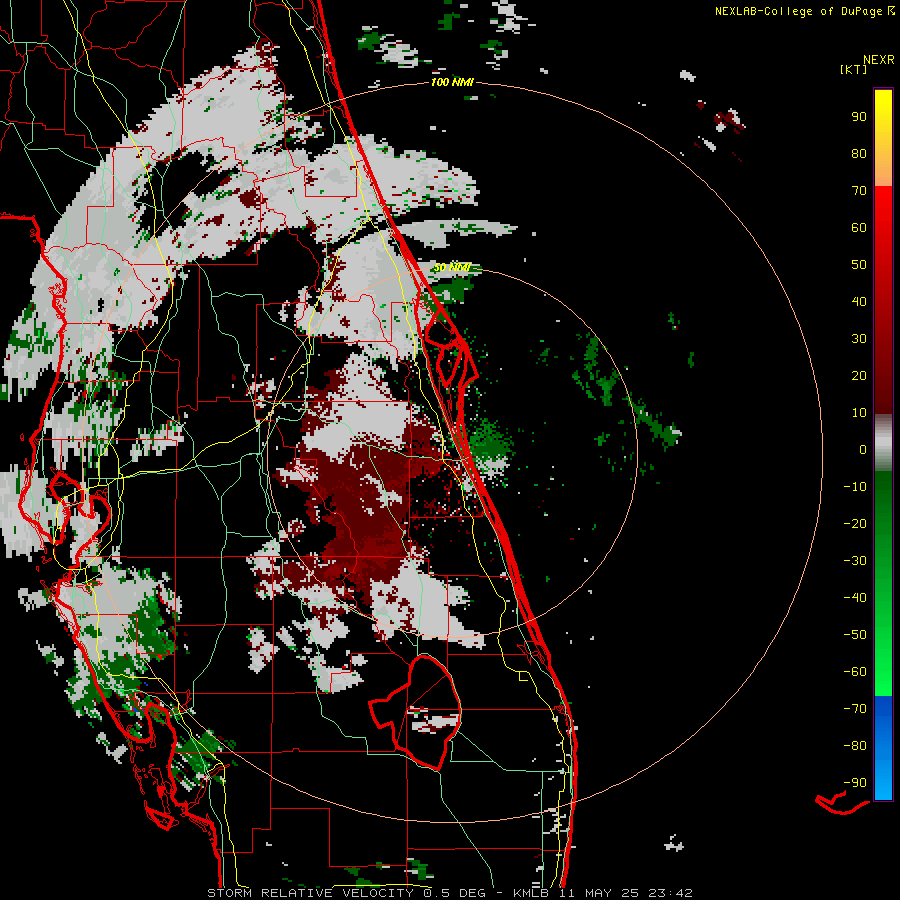Click the -60 value on the velocity scale

click(855, 672)
